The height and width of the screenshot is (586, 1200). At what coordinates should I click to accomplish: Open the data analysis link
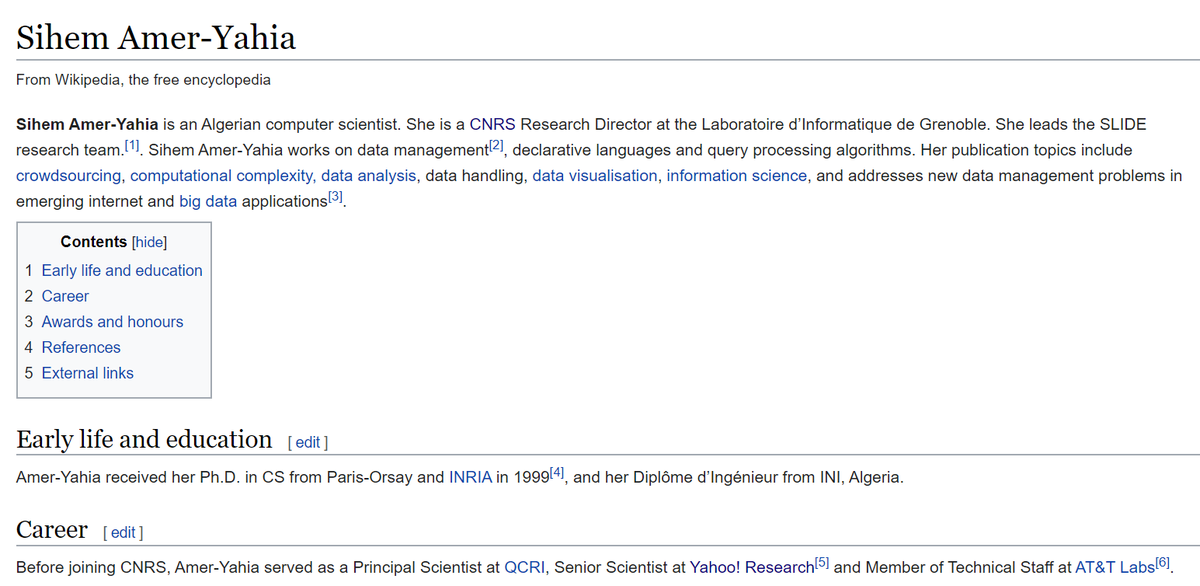click(x=368, y=175)
